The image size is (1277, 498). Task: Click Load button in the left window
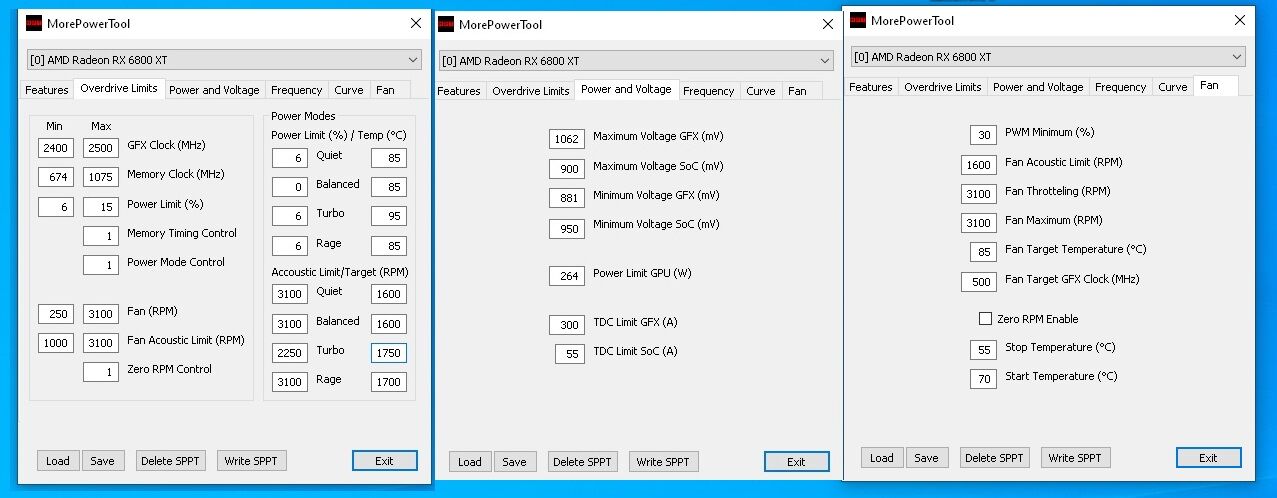pos(58,461)
